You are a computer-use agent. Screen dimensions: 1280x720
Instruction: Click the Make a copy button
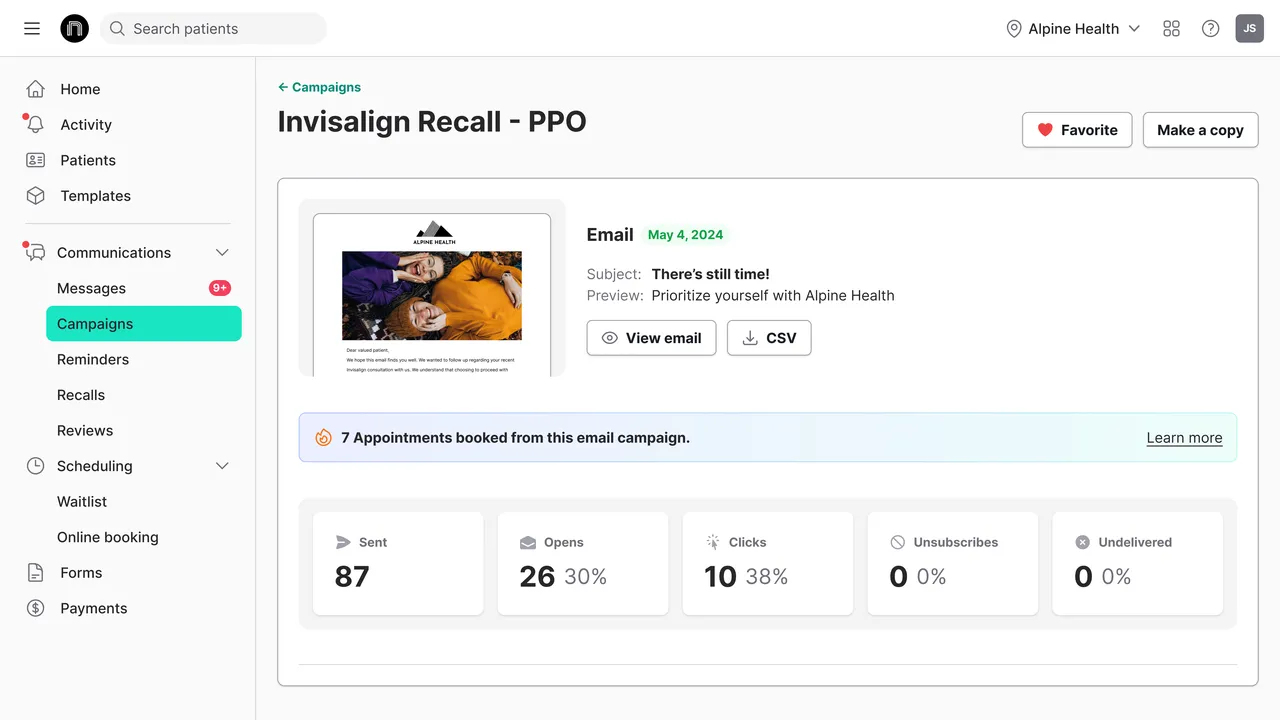click(1200, 130)
